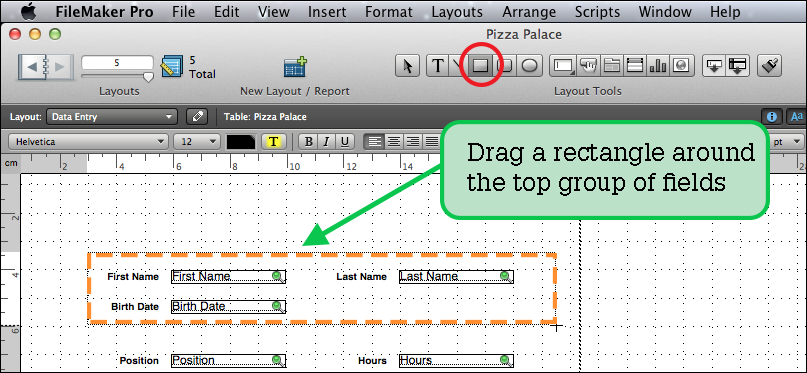The width and height of the screenshot is (807, 373).
Task: Click lookup icon in Birth Date field
Action: (278, 307)
